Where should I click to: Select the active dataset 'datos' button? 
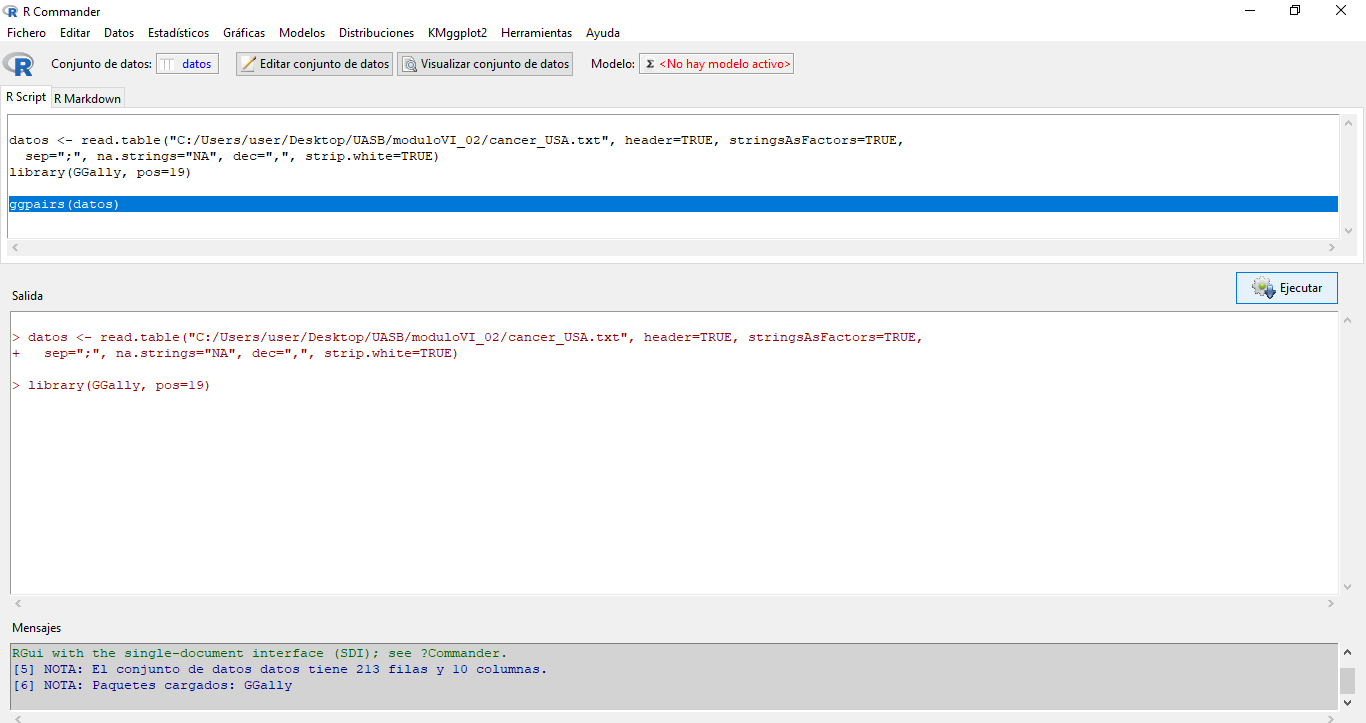[x=187, y=64]
